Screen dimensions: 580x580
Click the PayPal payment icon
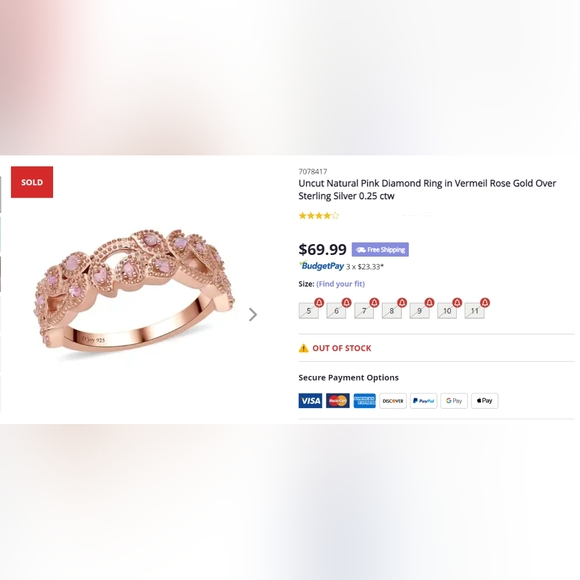pos(424,401)
